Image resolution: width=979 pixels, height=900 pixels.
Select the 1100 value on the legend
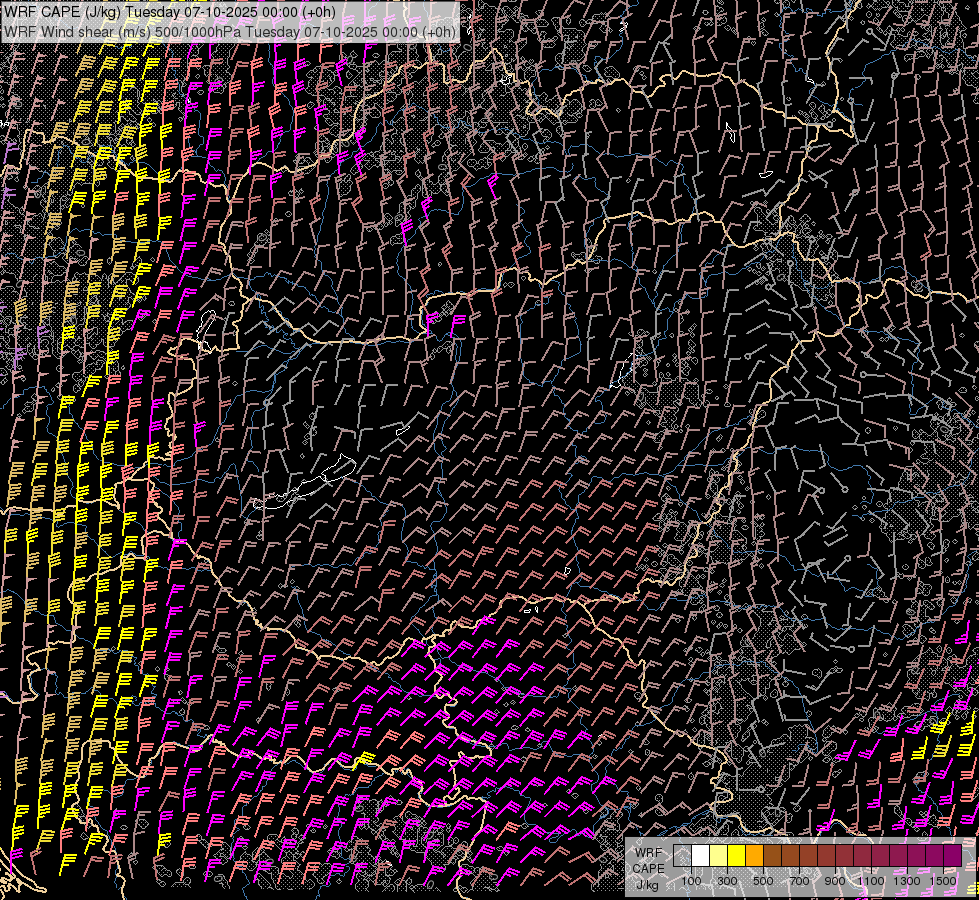tap(871, 881)
